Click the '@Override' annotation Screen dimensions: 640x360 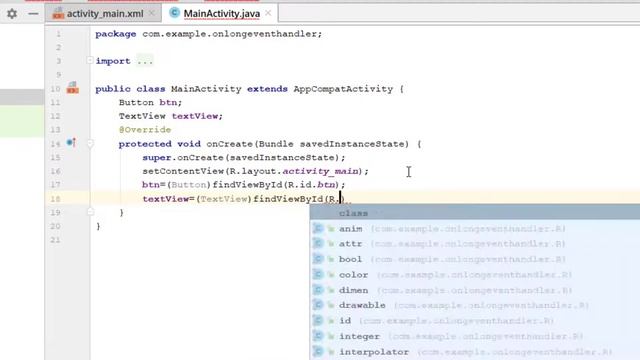(145, 130)
